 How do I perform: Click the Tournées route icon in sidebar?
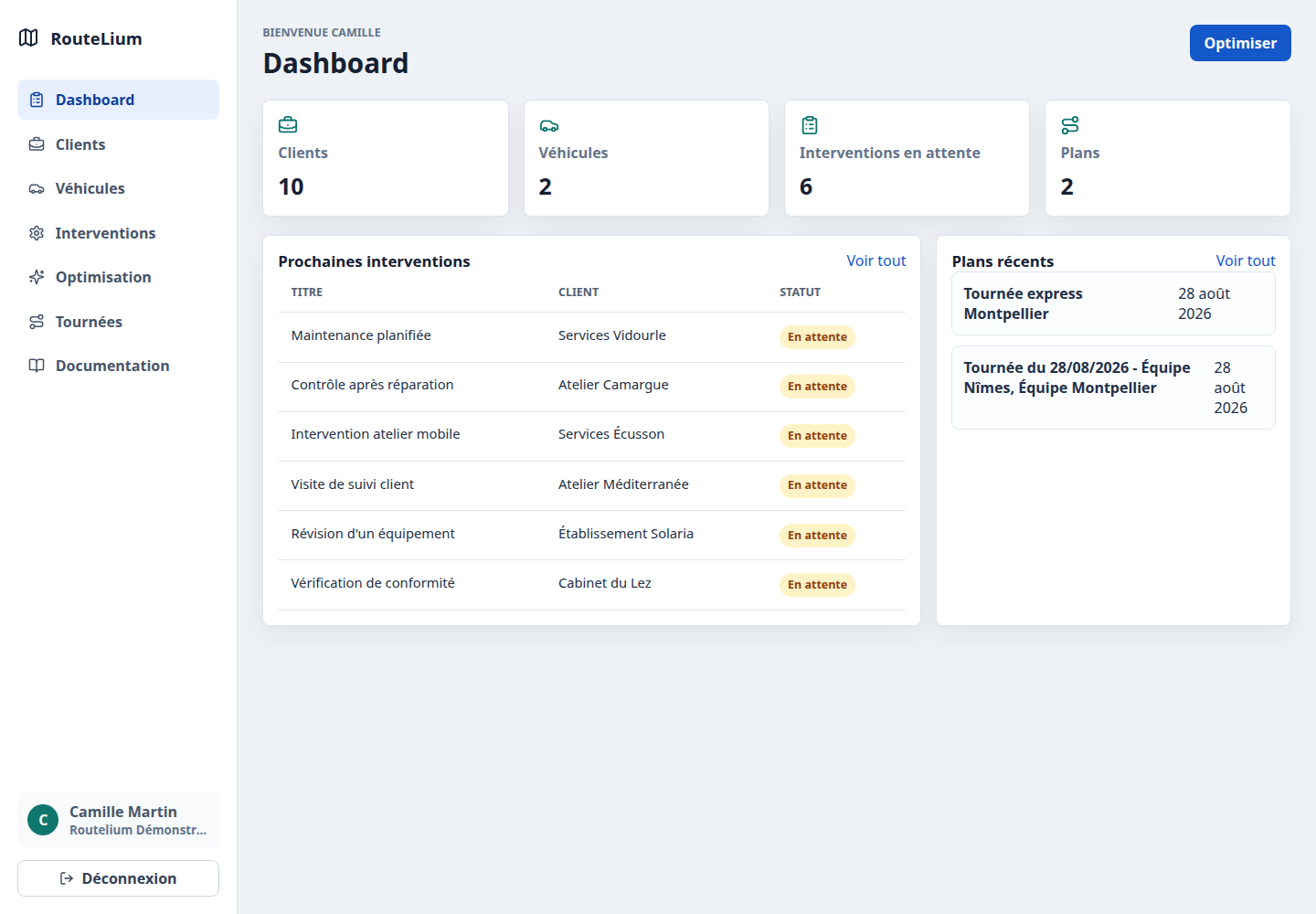pyautogui.click(x=37, y=322)
